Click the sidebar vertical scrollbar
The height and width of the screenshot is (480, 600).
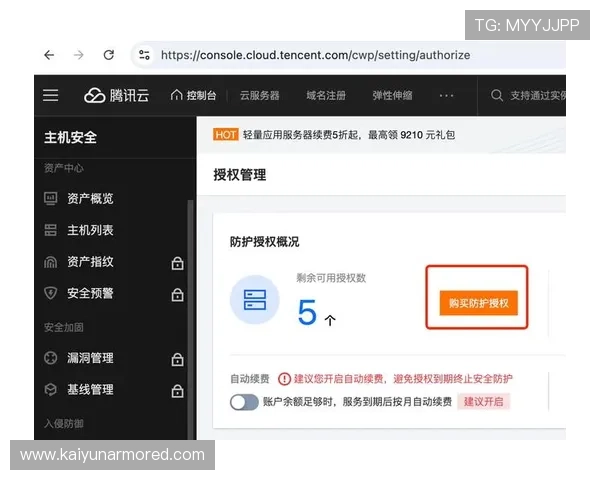click(190, 320)
